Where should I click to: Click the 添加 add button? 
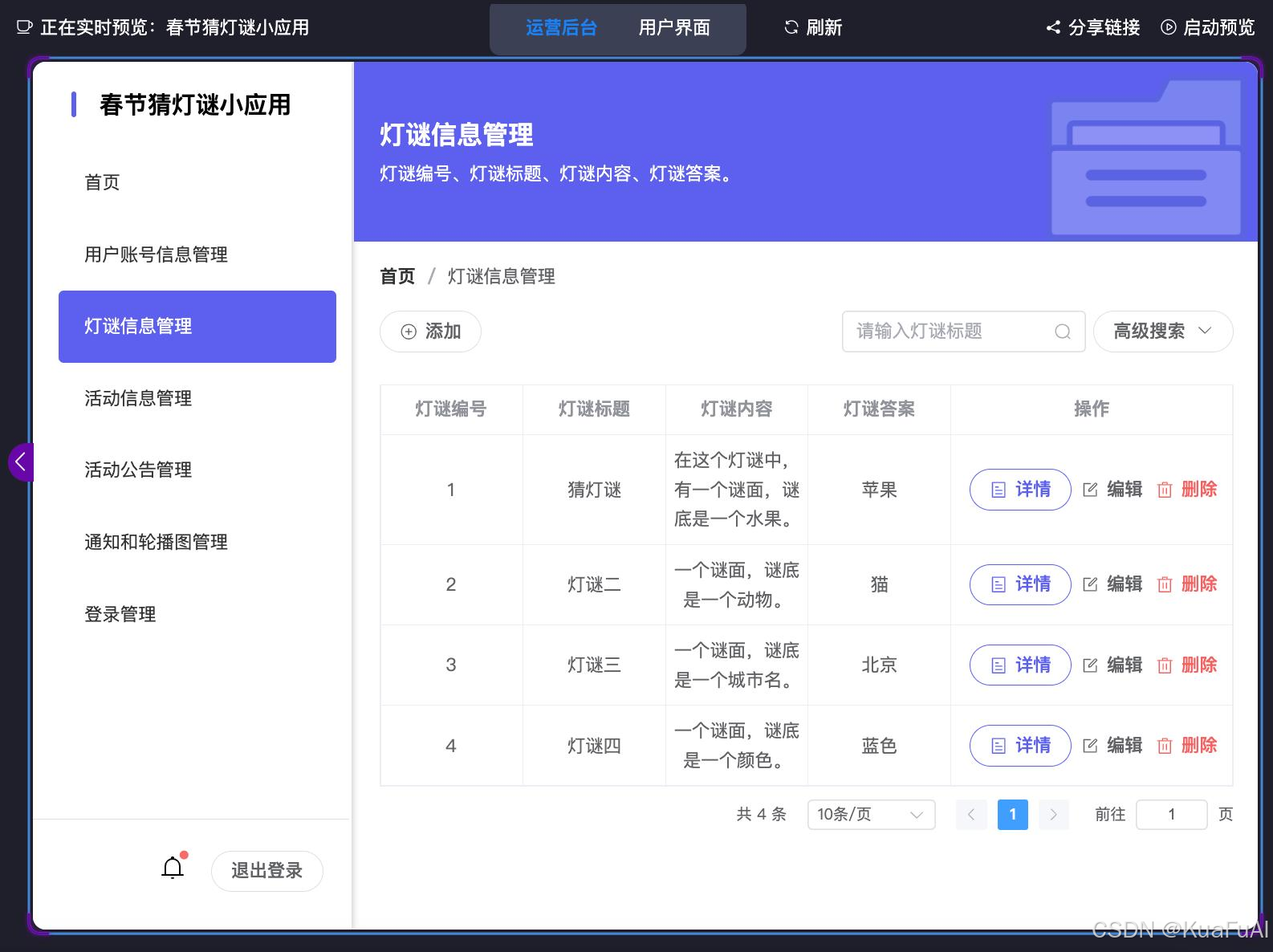430,332
